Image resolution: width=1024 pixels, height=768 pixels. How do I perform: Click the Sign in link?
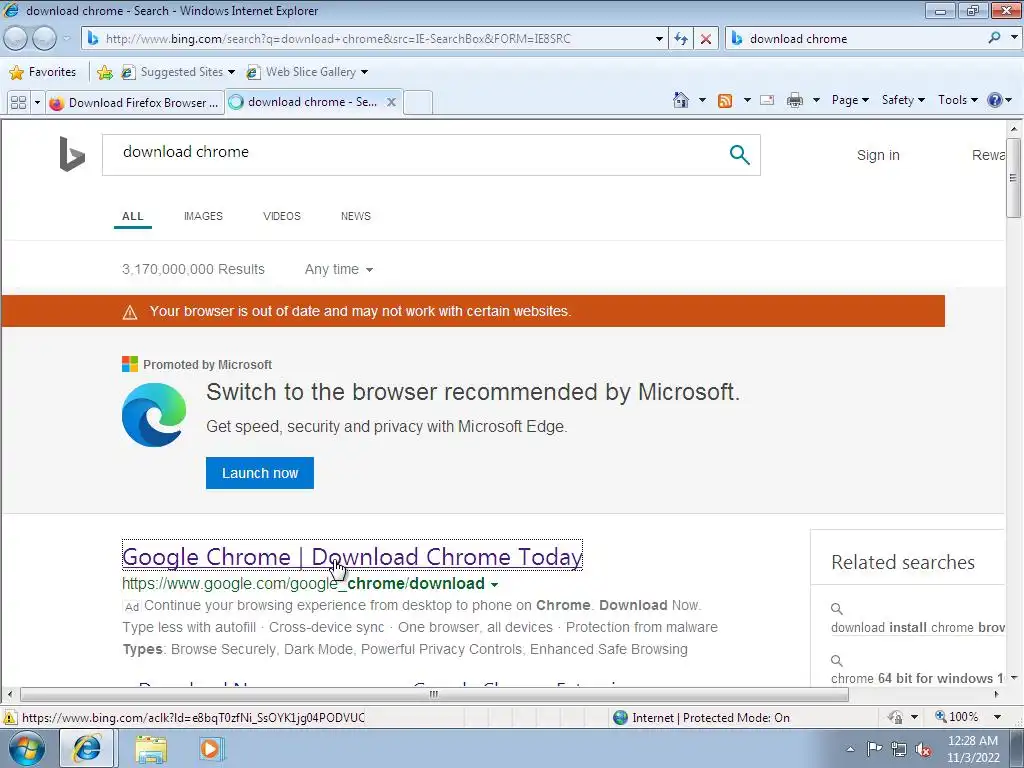point(878,155)
